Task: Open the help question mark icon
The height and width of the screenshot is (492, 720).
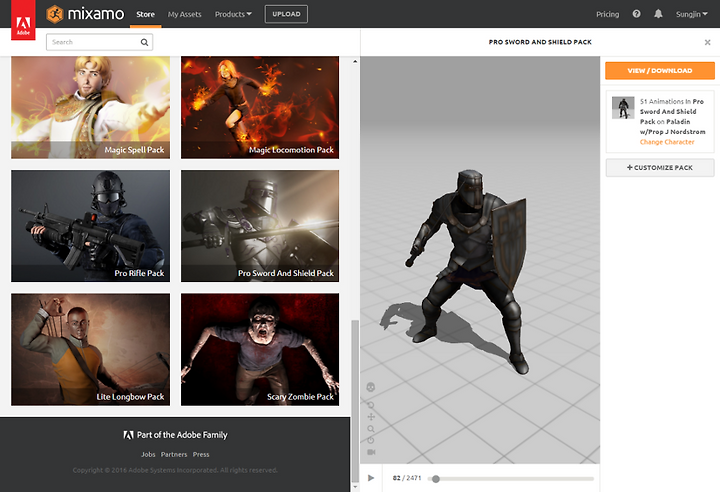Action: 636,14
